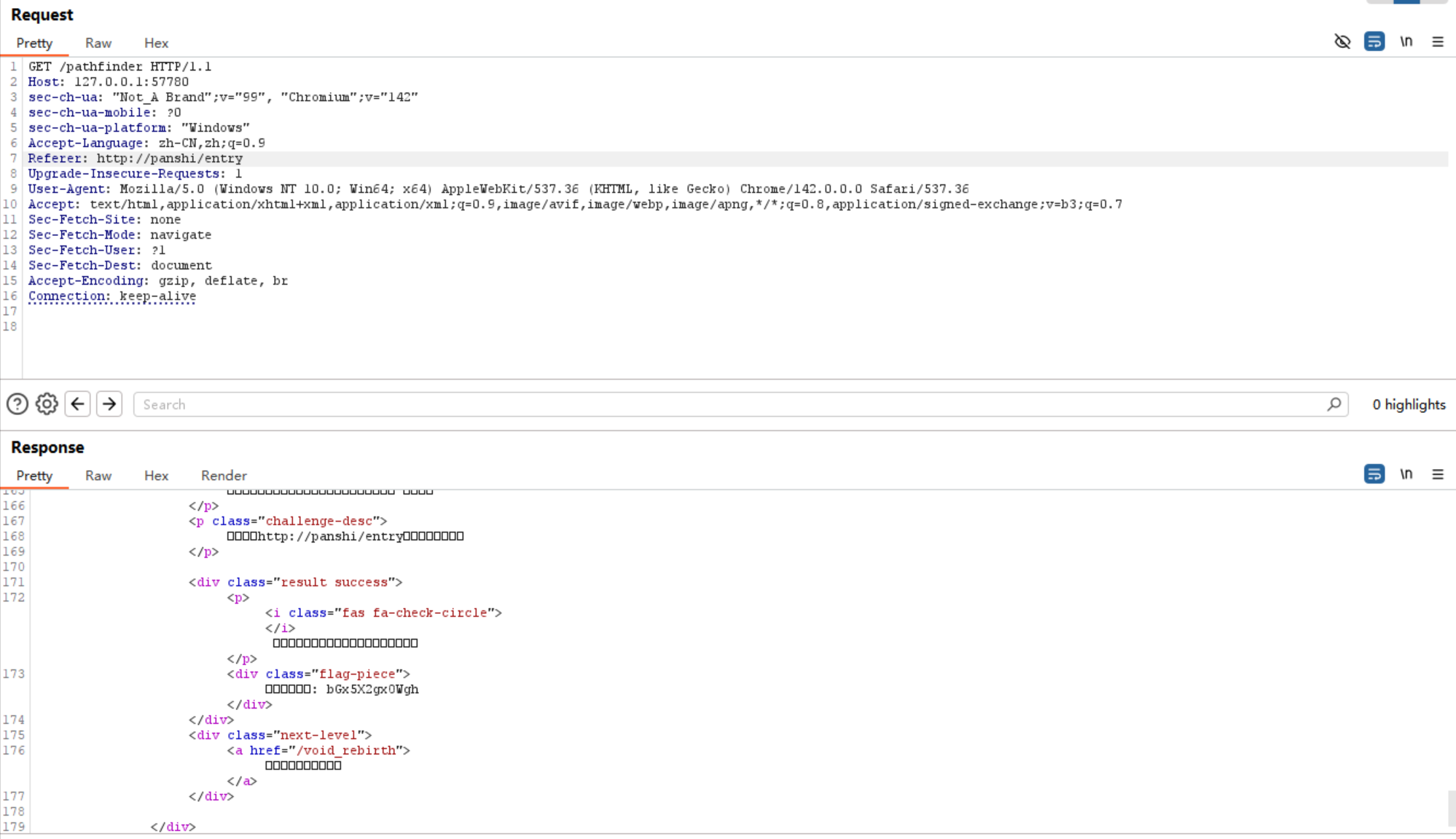Click the Referer header line in Request

tap(136, 159)
